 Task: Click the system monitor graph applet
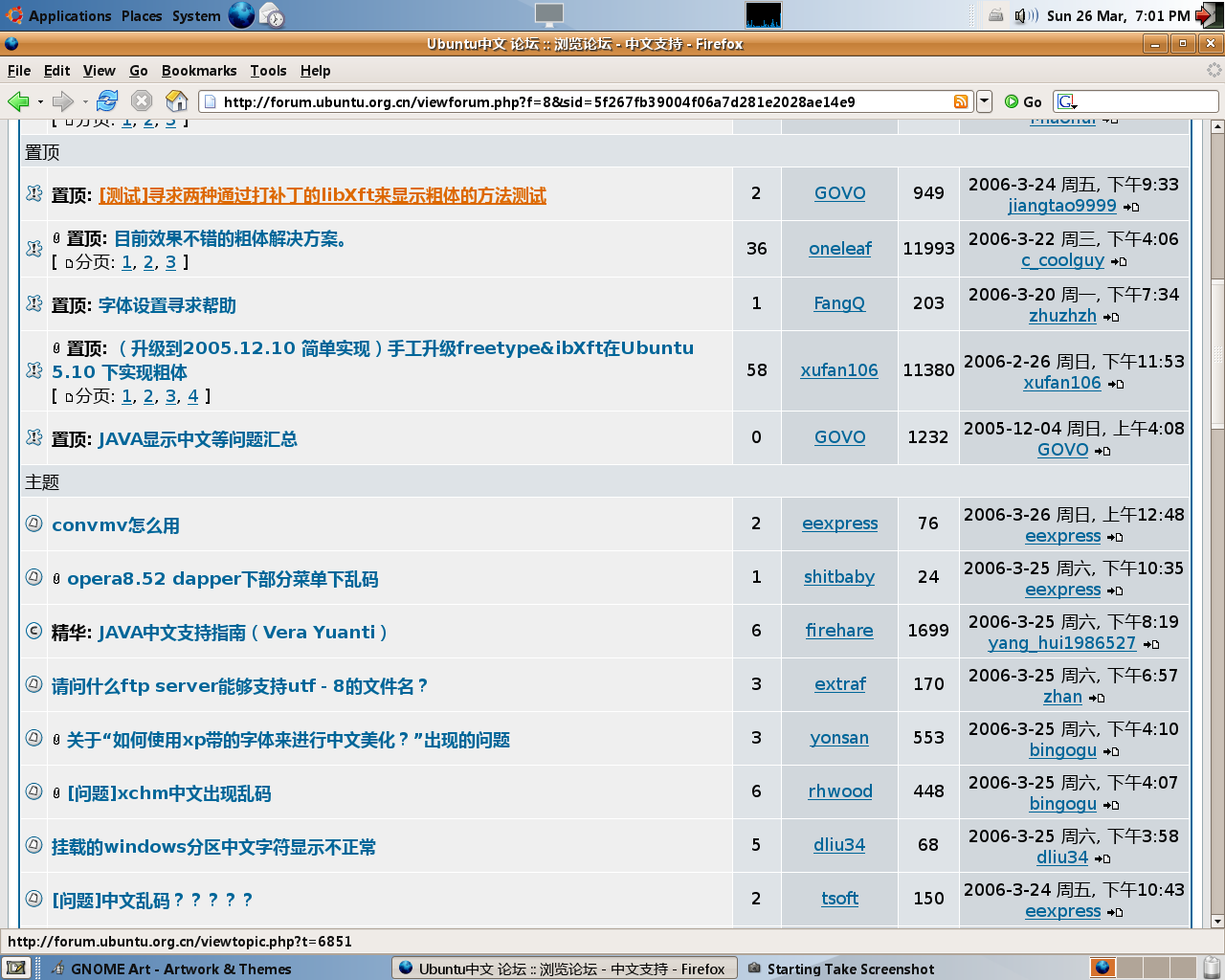pos(763,14)
